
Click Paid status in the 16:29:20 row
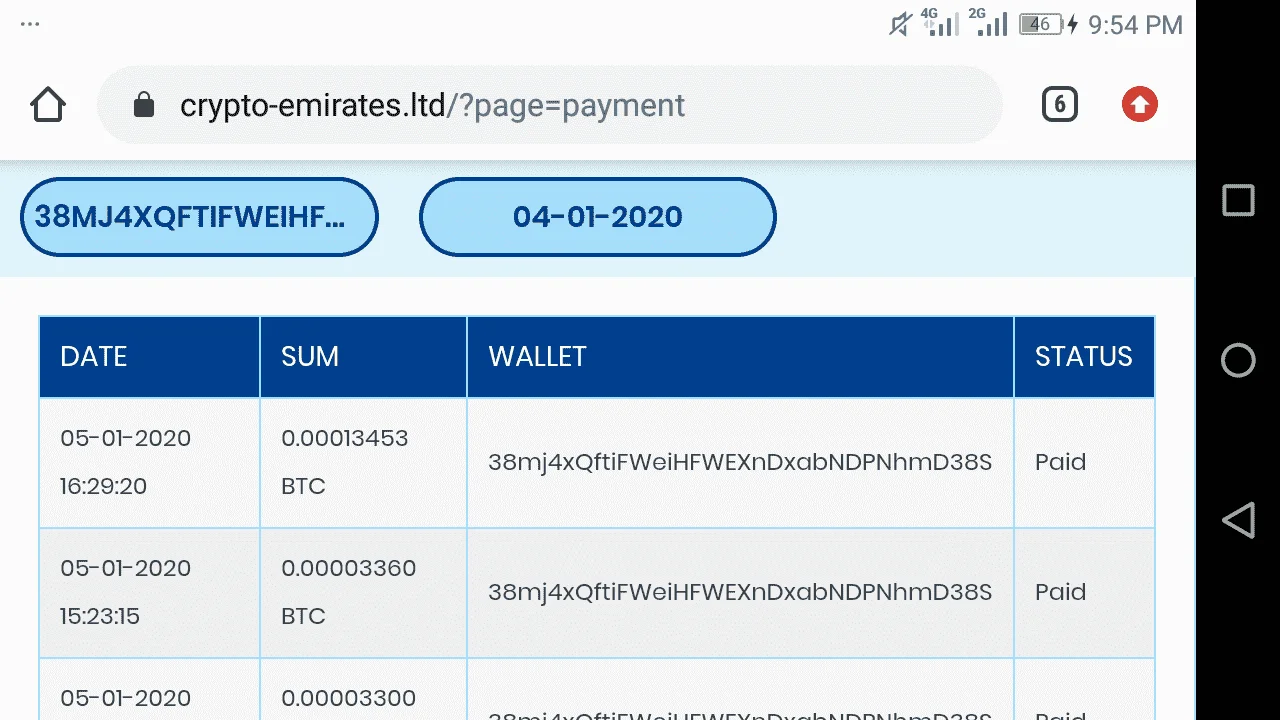[x=1060, y=462]
